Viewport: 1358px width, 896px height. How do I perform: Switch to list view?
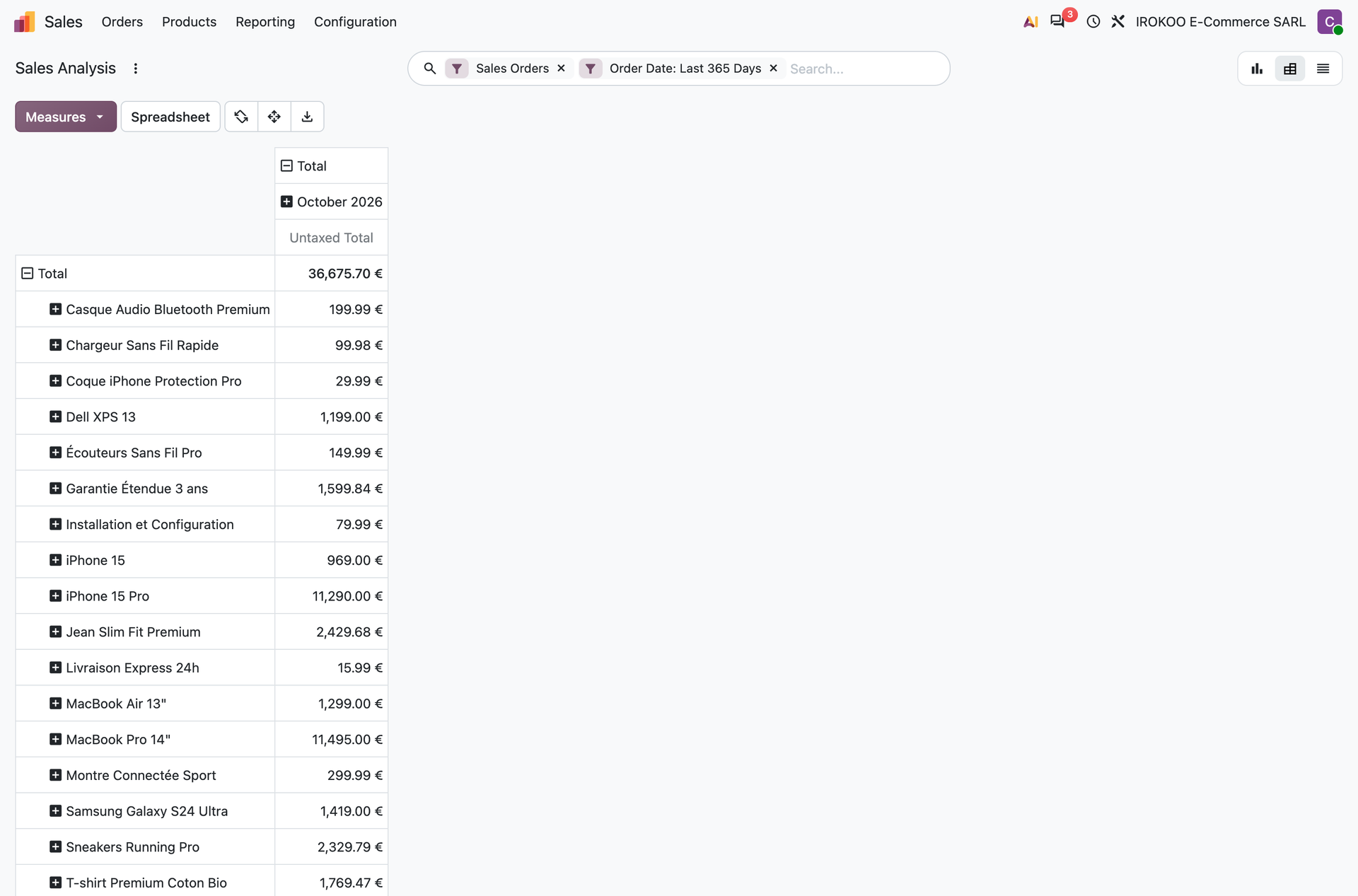click(1323, 69)
